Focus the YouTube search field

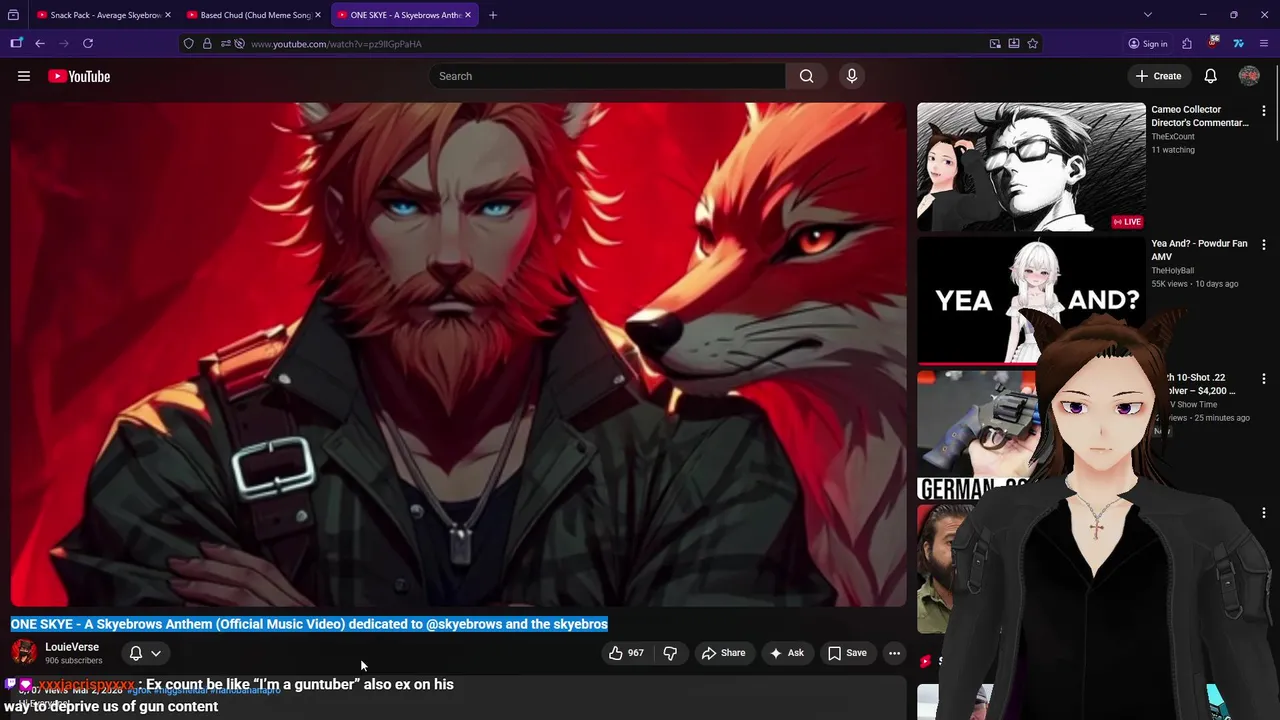608,76
